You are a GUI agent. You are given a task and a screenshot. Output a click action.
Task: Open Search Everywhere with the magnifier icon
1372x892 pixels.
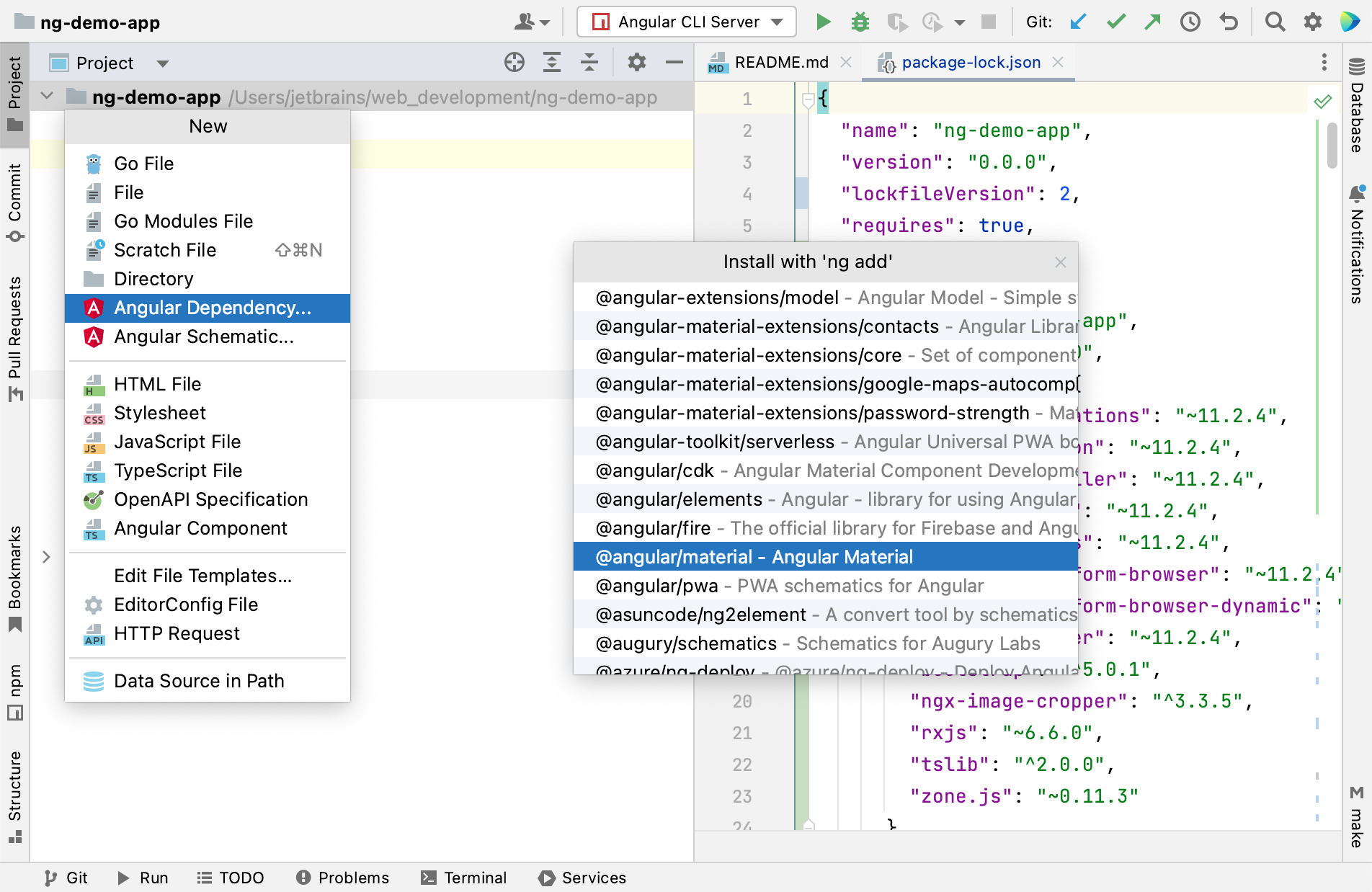point(1275,22)
